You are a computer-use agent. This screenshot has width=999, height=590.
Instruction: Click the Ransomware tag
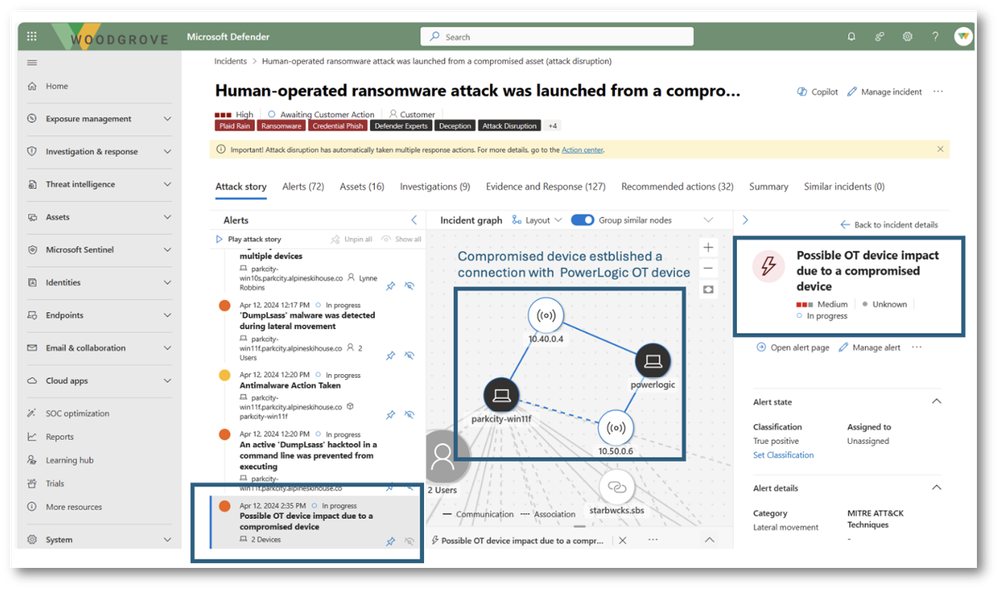(x=281, y=126)
